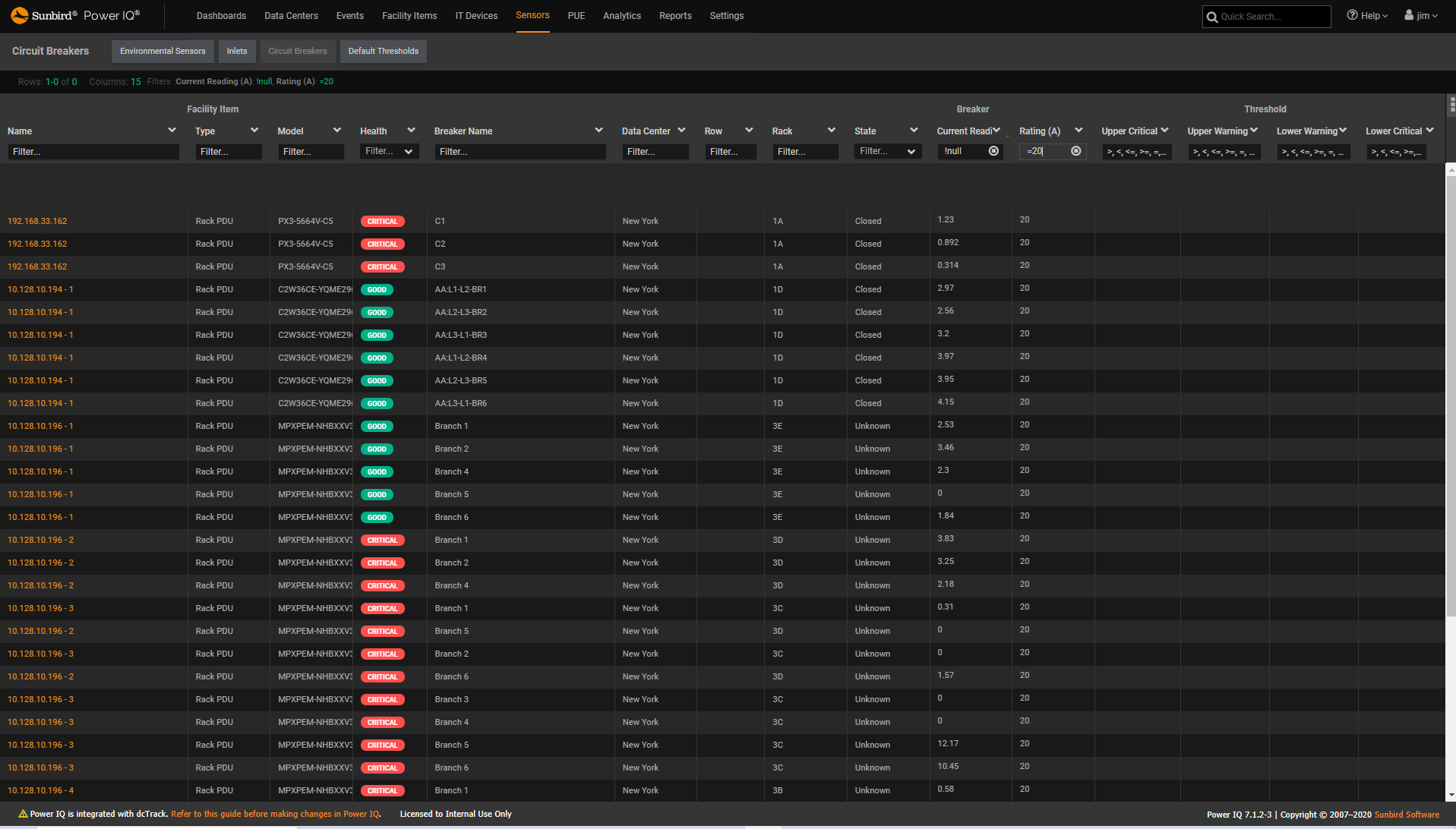
Task: Expand the Name column sort chevron
Action: click(x=170, y=130)
